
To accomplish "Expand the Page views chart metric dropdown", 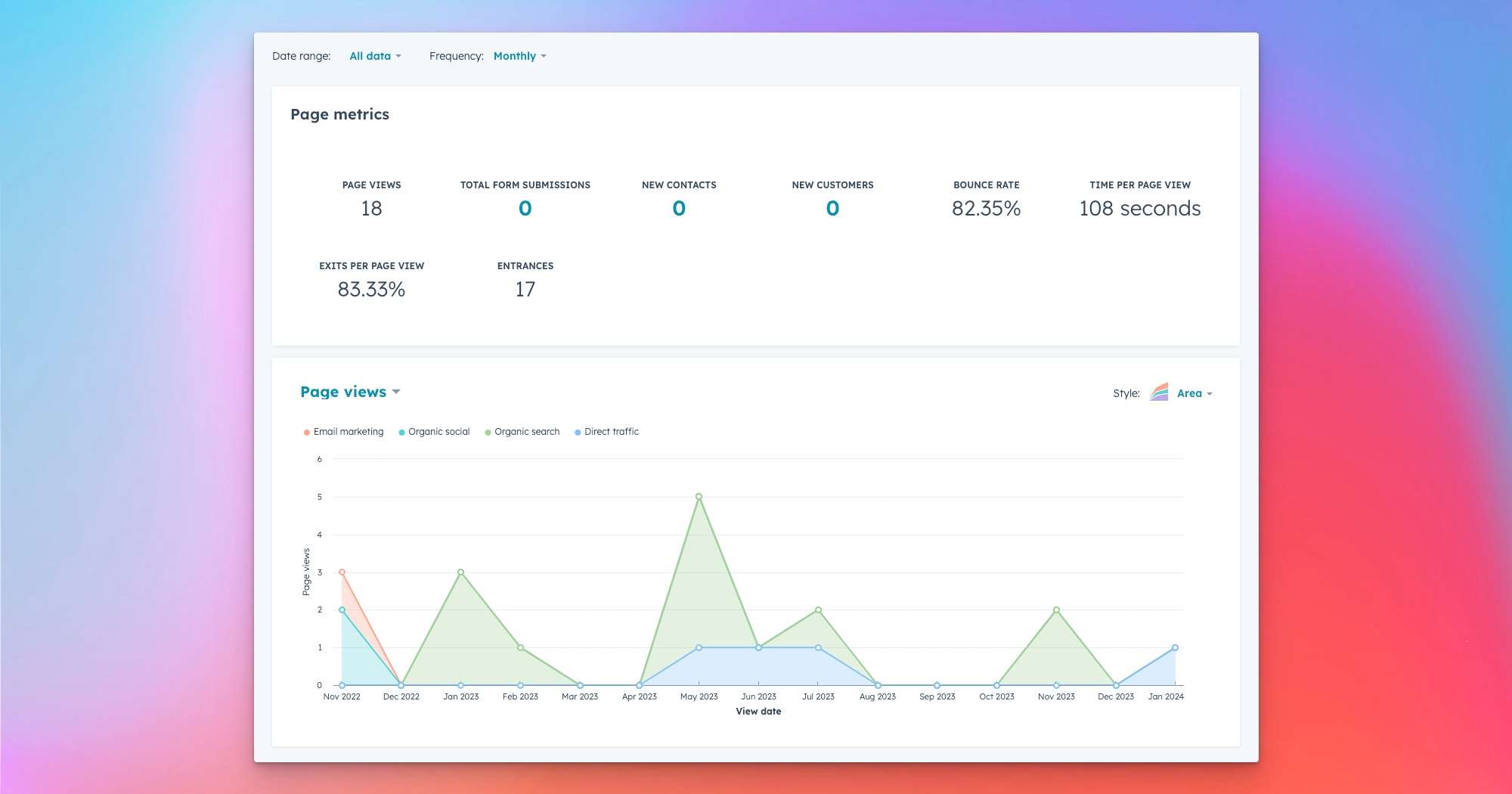I will (x=350, y=392).
